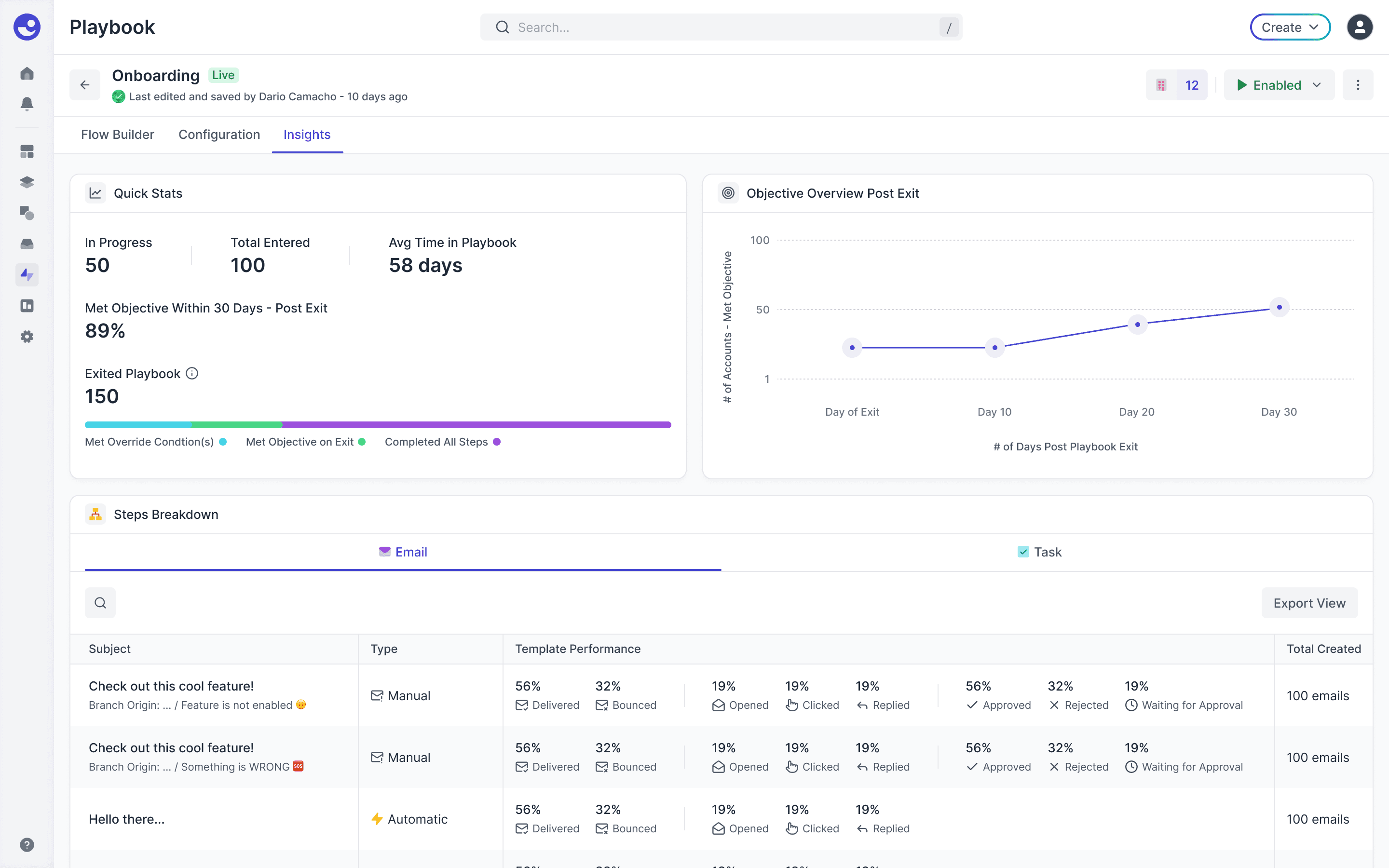Click the Day 30 chart data point

click(x=1279, y=307)
